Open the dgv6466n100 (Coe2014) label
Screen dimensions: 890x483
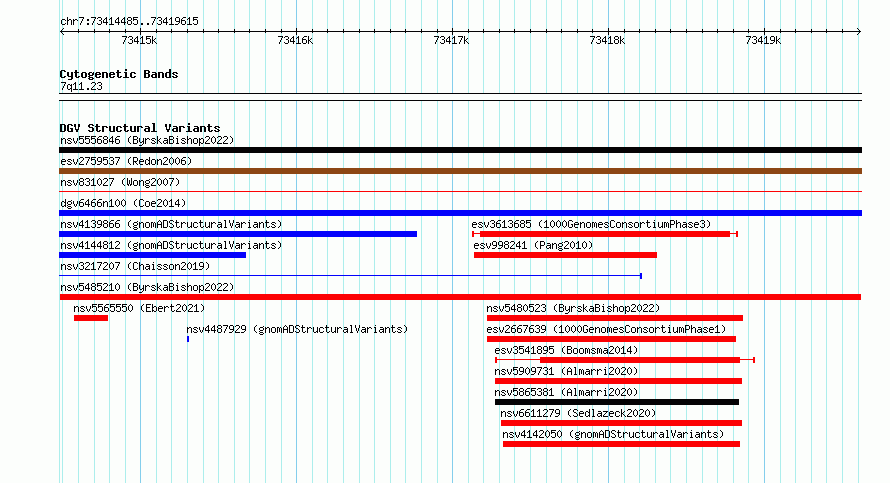(123, 203)
